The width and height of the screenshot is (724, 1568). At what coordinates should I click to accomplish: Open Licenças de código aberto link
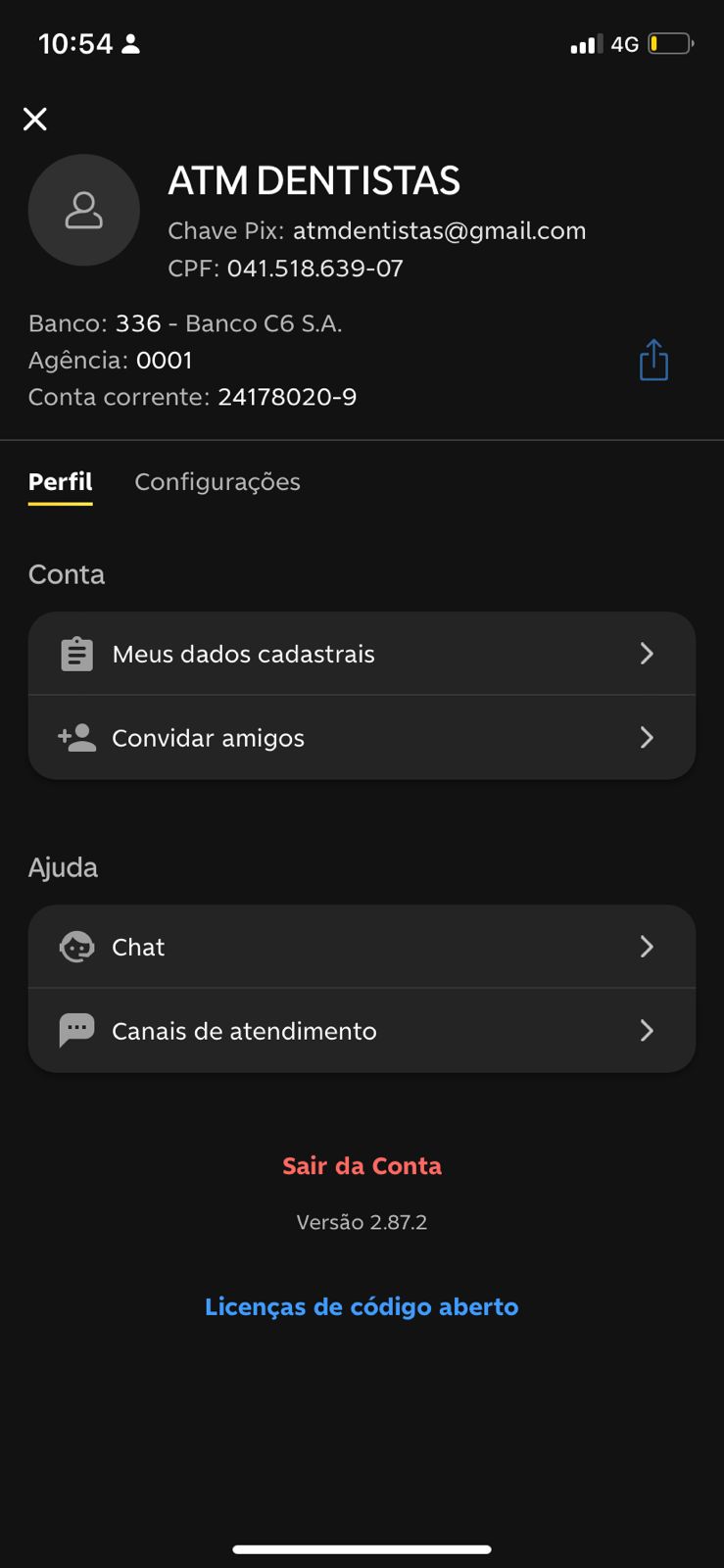pyautogui.click(x=362, y=1306)
